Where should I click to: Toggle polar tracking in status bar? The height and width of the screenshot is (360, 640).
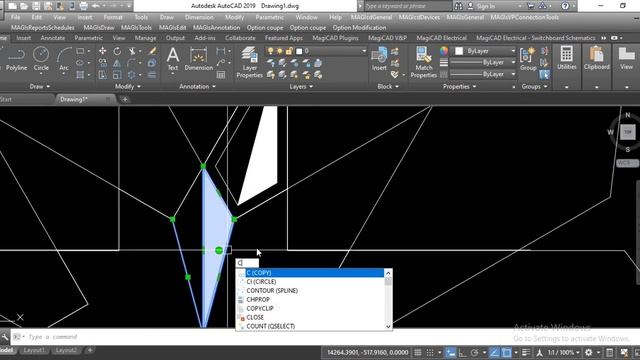coord(474,353)
